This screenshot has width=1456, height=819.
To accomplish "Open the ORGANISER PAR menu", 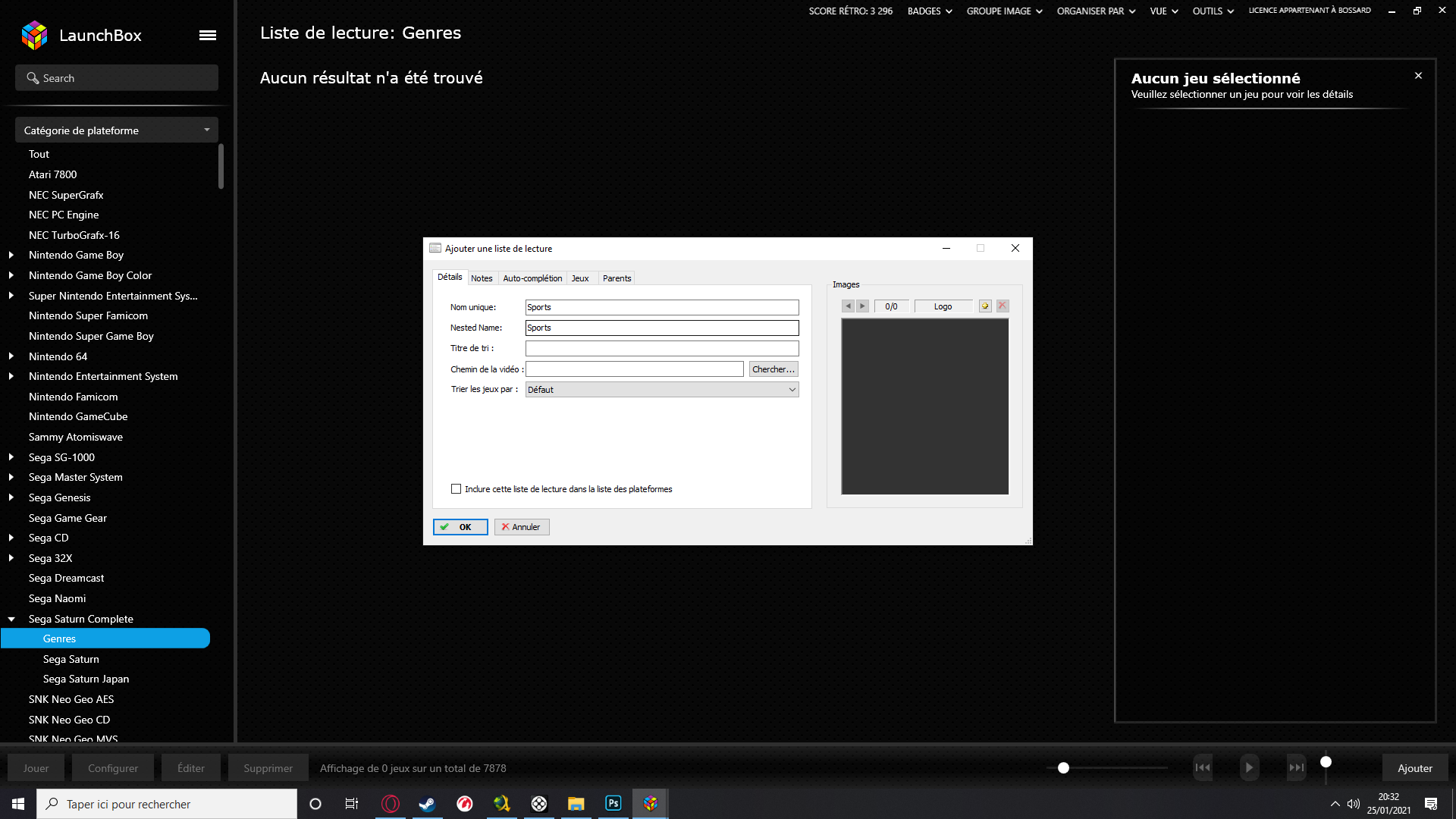I will click(x=1096, y=11).
